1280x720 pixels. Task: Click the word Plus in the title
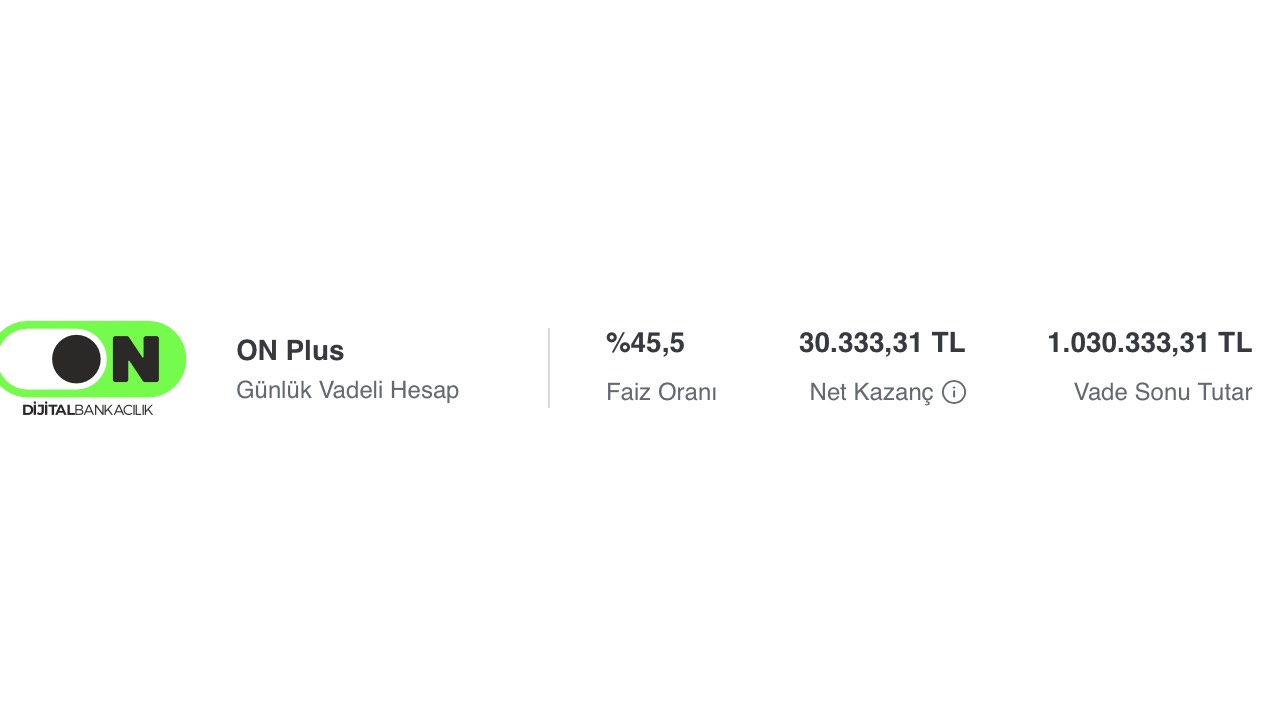(x=315, y=351)
